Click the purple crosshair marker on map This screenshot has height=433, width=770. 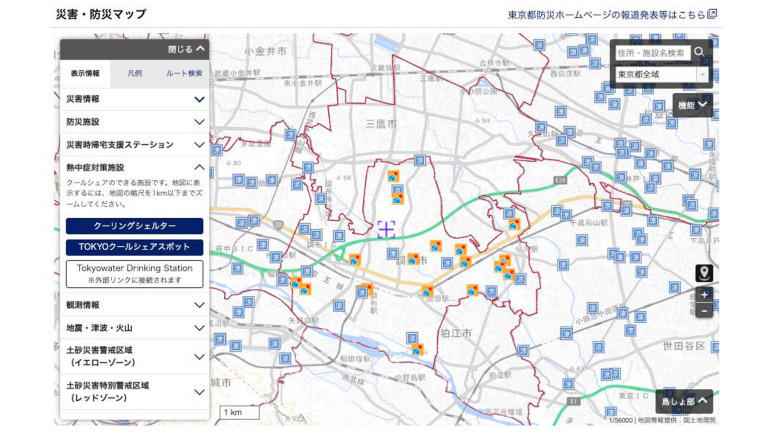tap(387, 229)
